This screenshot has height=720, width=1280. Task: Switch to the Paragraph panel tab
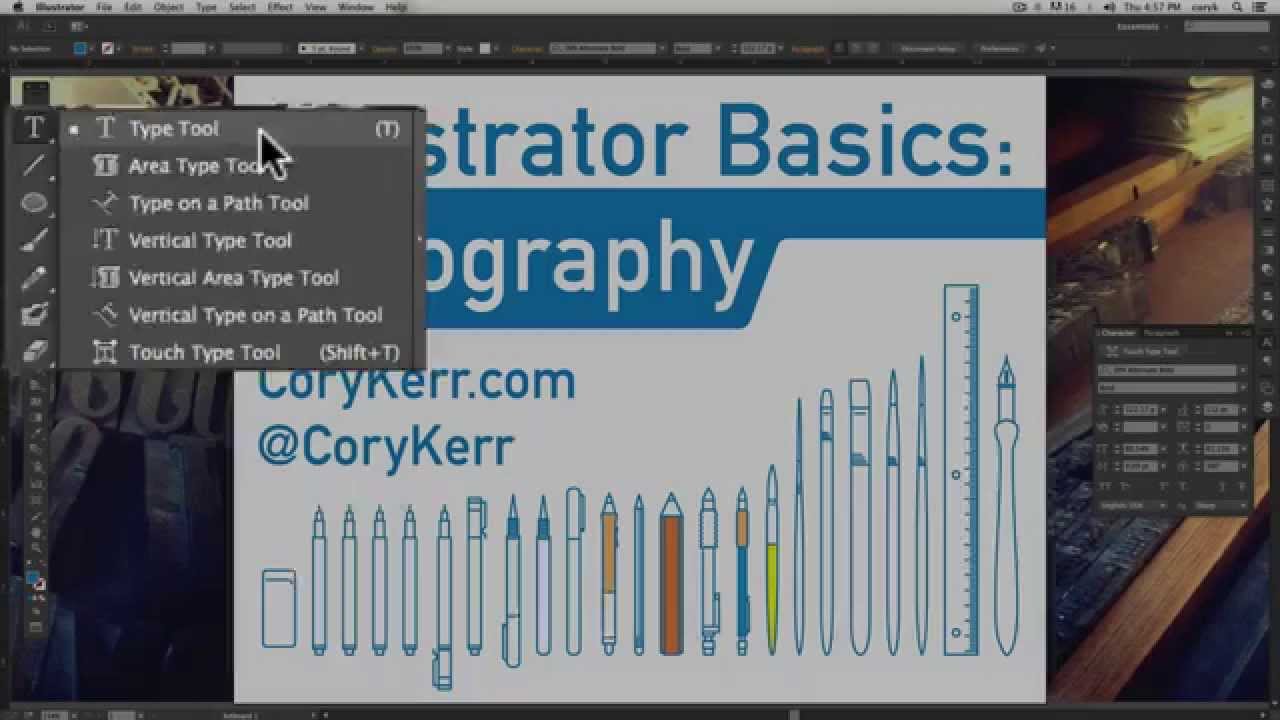click(1162, 333)
